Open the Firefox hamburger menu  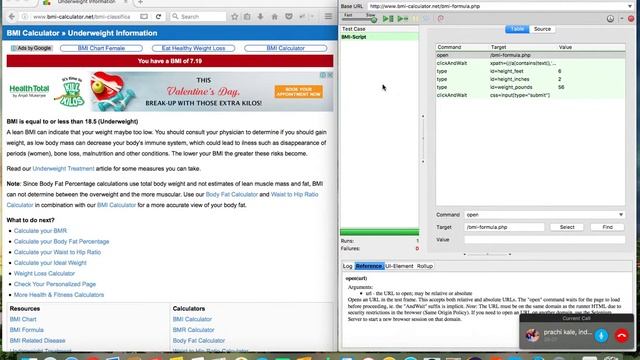pos(328,17)
